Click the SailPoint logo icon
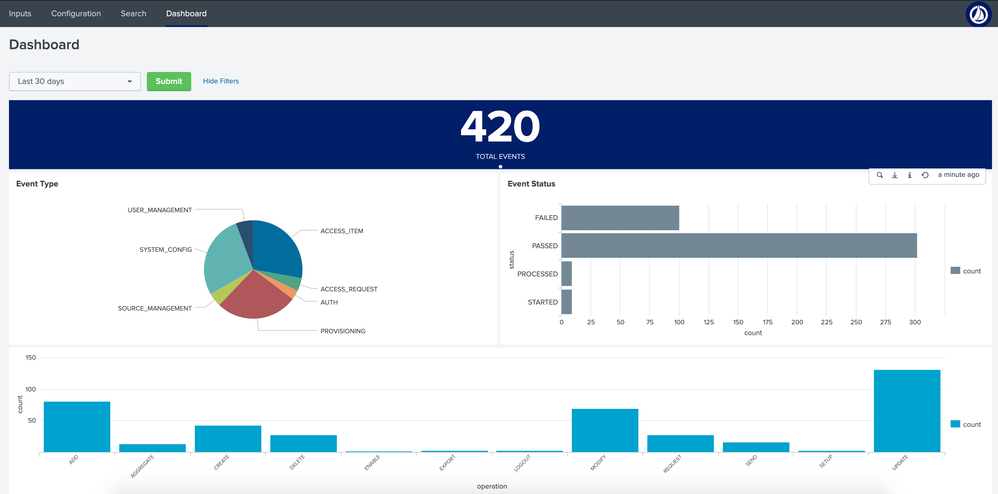The height and width of the screenshot is (494, 998). (978, 14)
